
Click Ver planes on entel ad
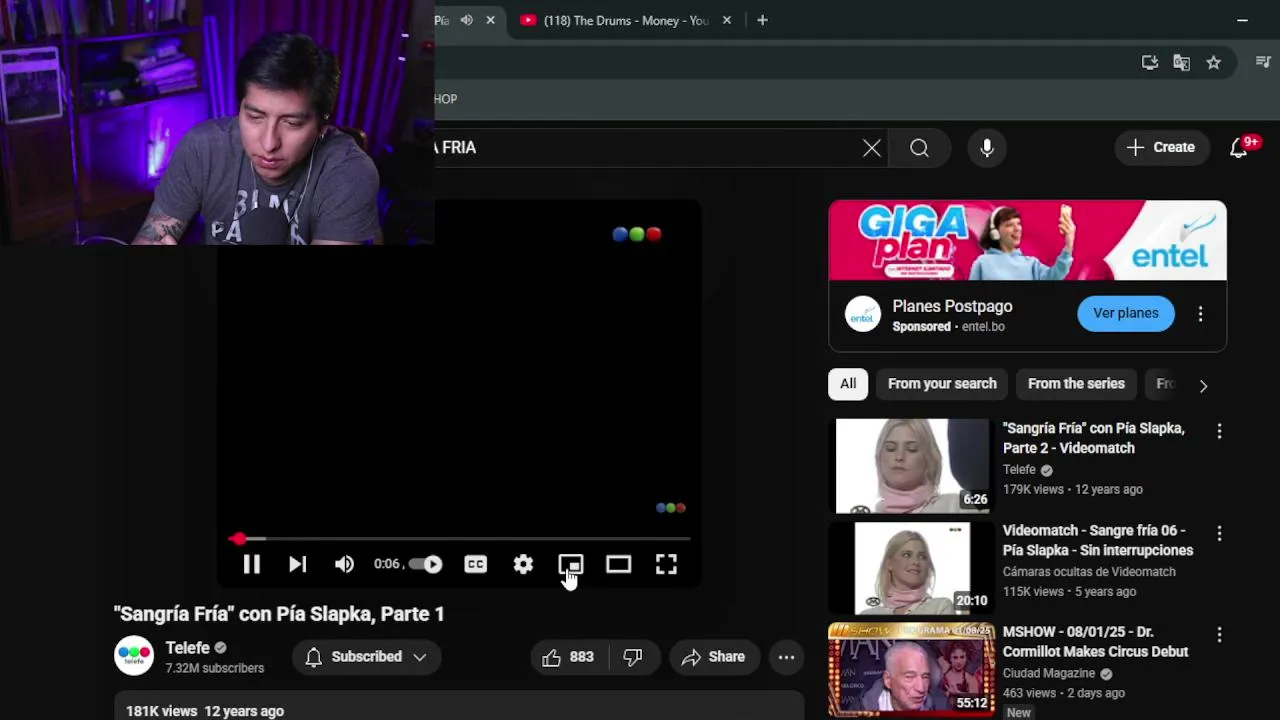[x=1126, y=313]
